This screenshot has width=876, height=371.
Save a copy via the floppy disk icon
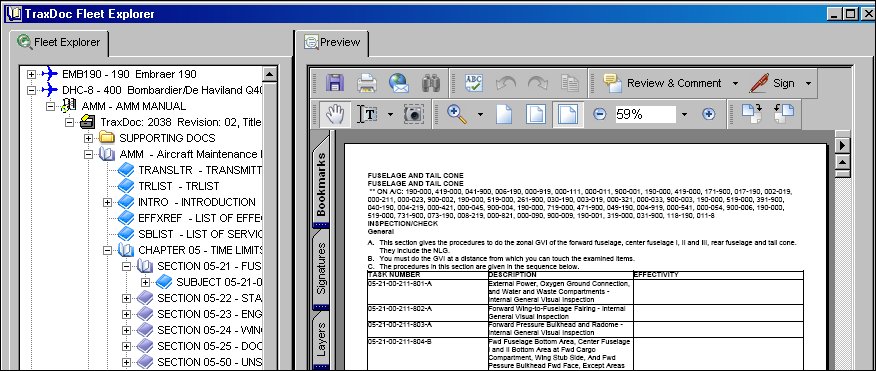[335, 83]
